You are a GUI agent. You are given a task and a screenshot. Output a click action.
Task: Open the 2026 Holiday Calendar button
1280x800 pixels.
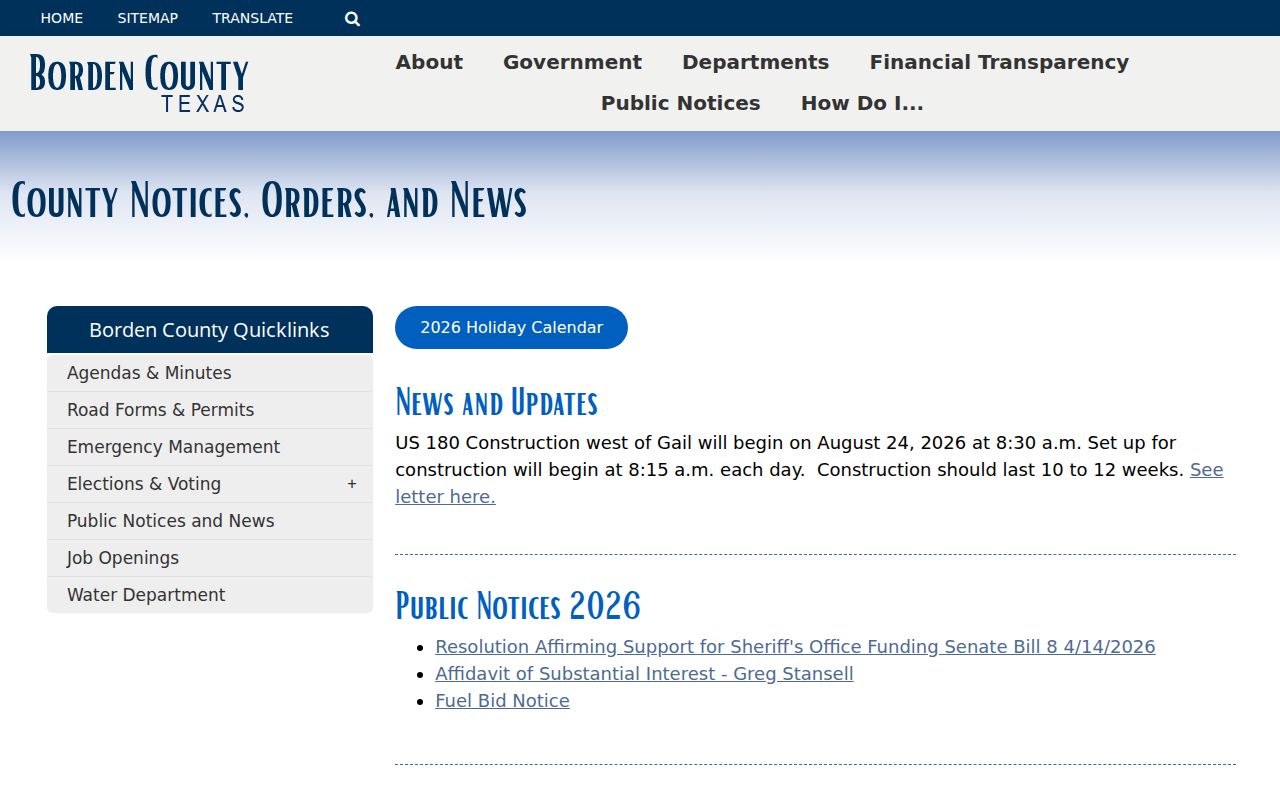(511, 328)
